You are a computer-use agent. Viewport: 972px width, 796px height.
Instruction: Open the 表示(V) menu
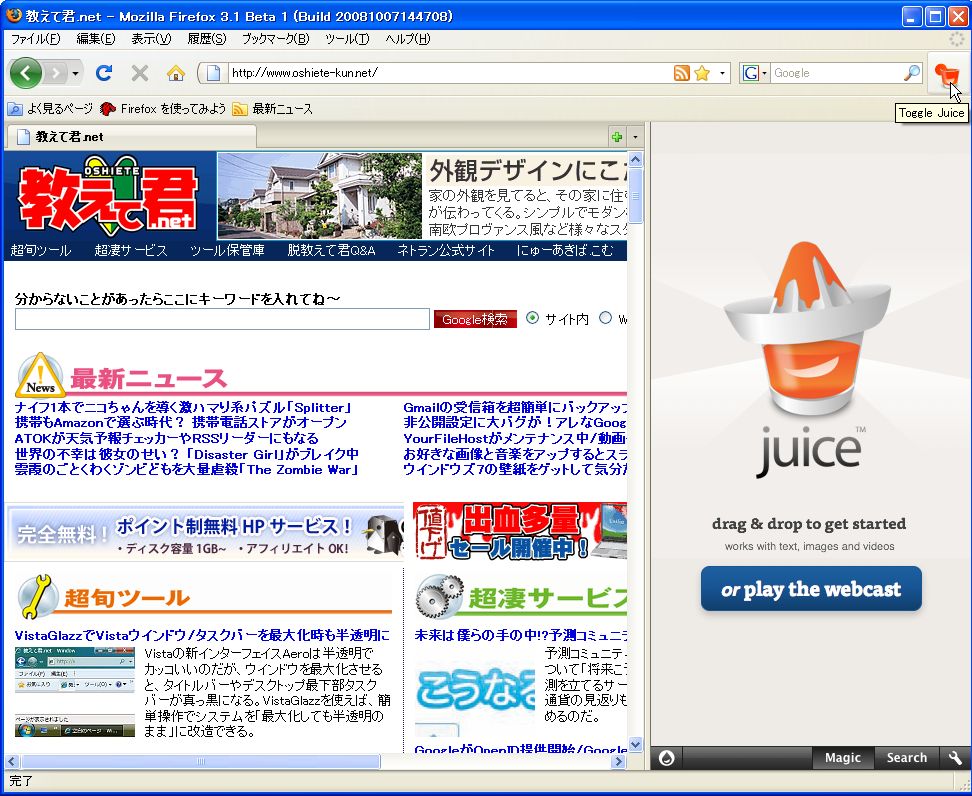[x=151, y=39]
